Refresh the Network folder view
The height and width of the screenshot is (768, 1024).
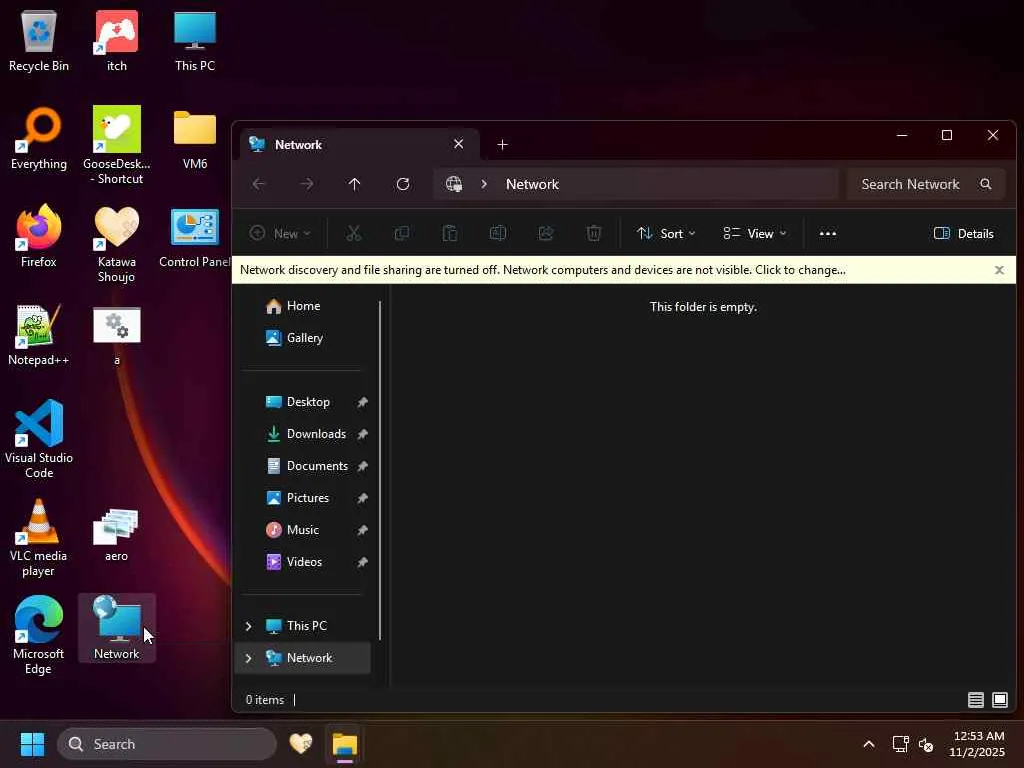[x=403, y=184]
